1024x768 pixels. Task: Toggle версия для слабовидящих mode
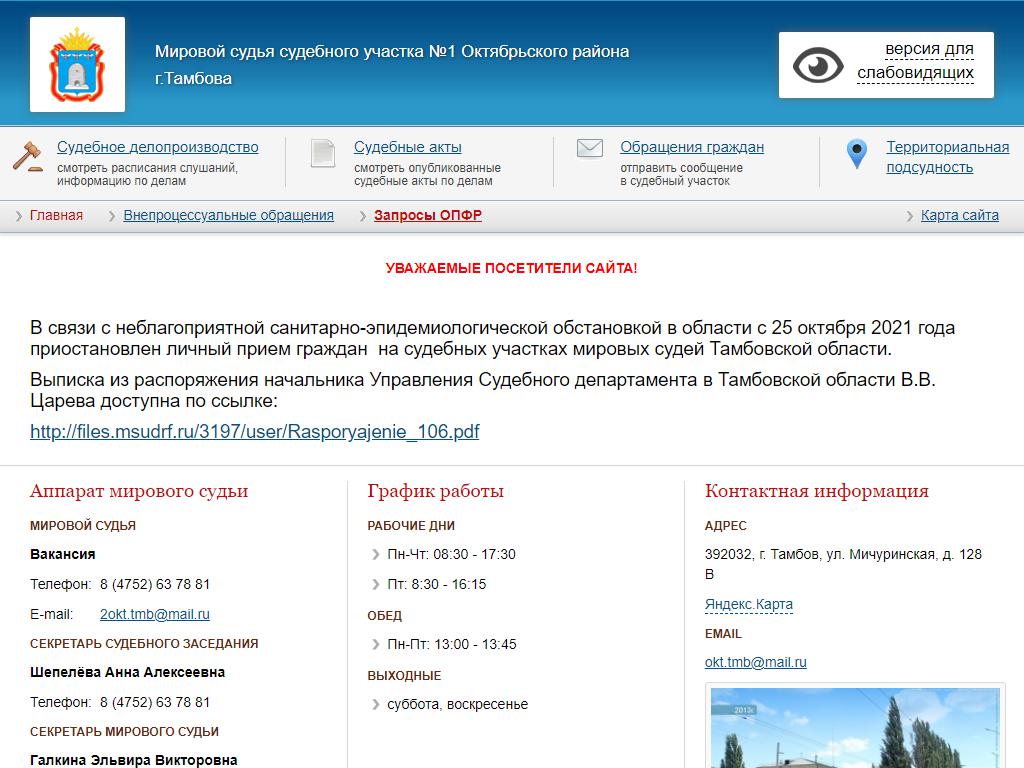point(915,61)
